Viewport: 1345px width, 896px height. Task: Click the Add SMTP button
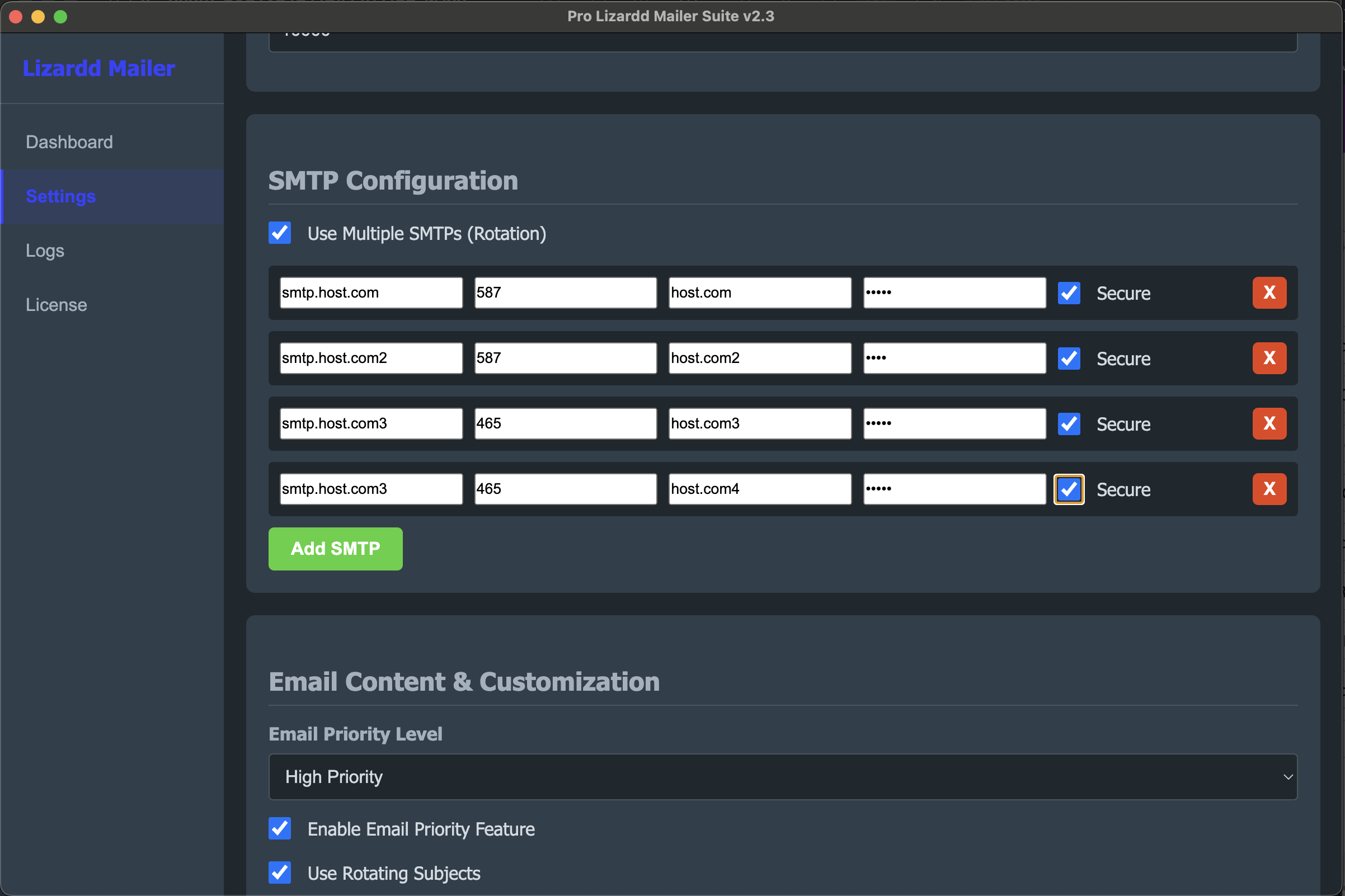tap(335, 548)
